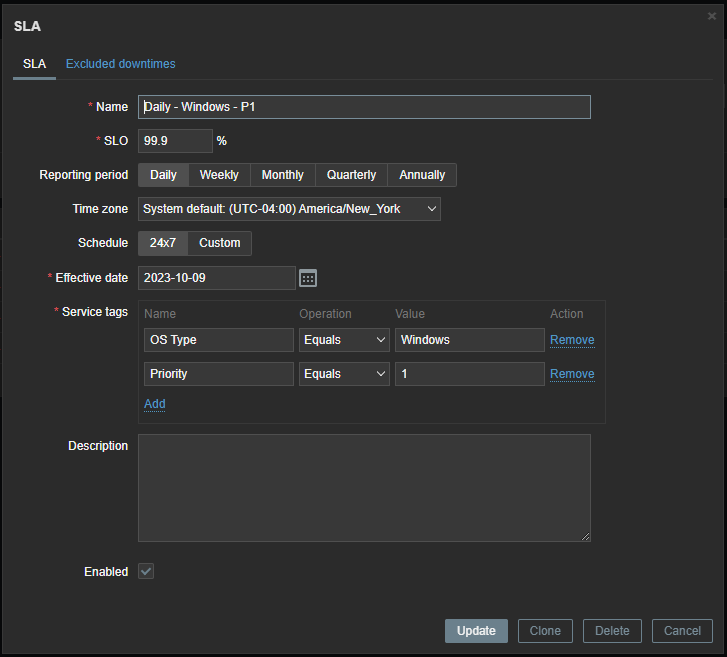Open the Time zone dropdown

click(x=289, y=209)
